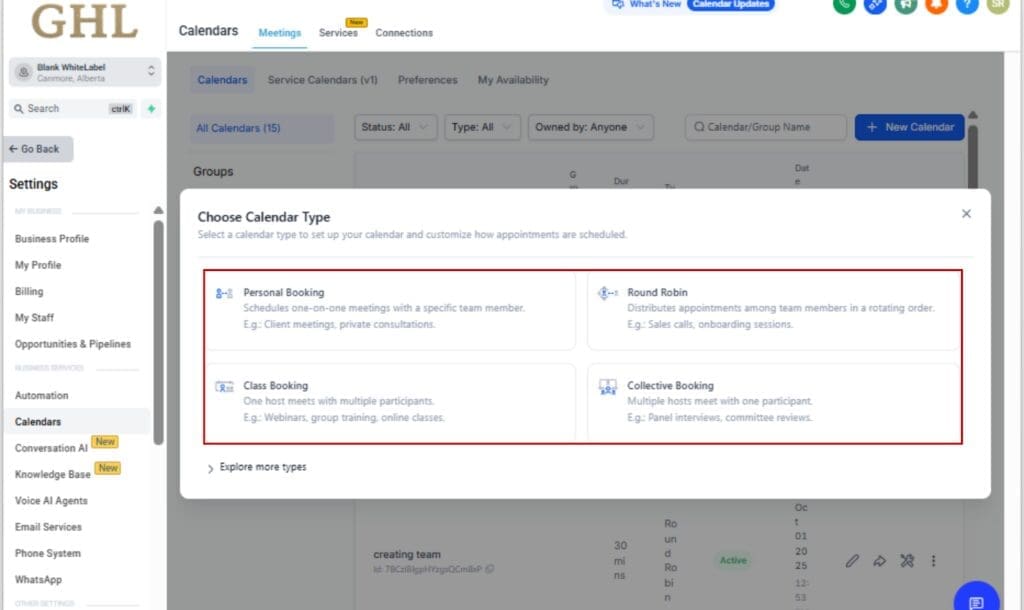Viewport: 1024px width, 610px height.
Task: Select the Class Booking calendar type icon
Action: coord(227,385)
